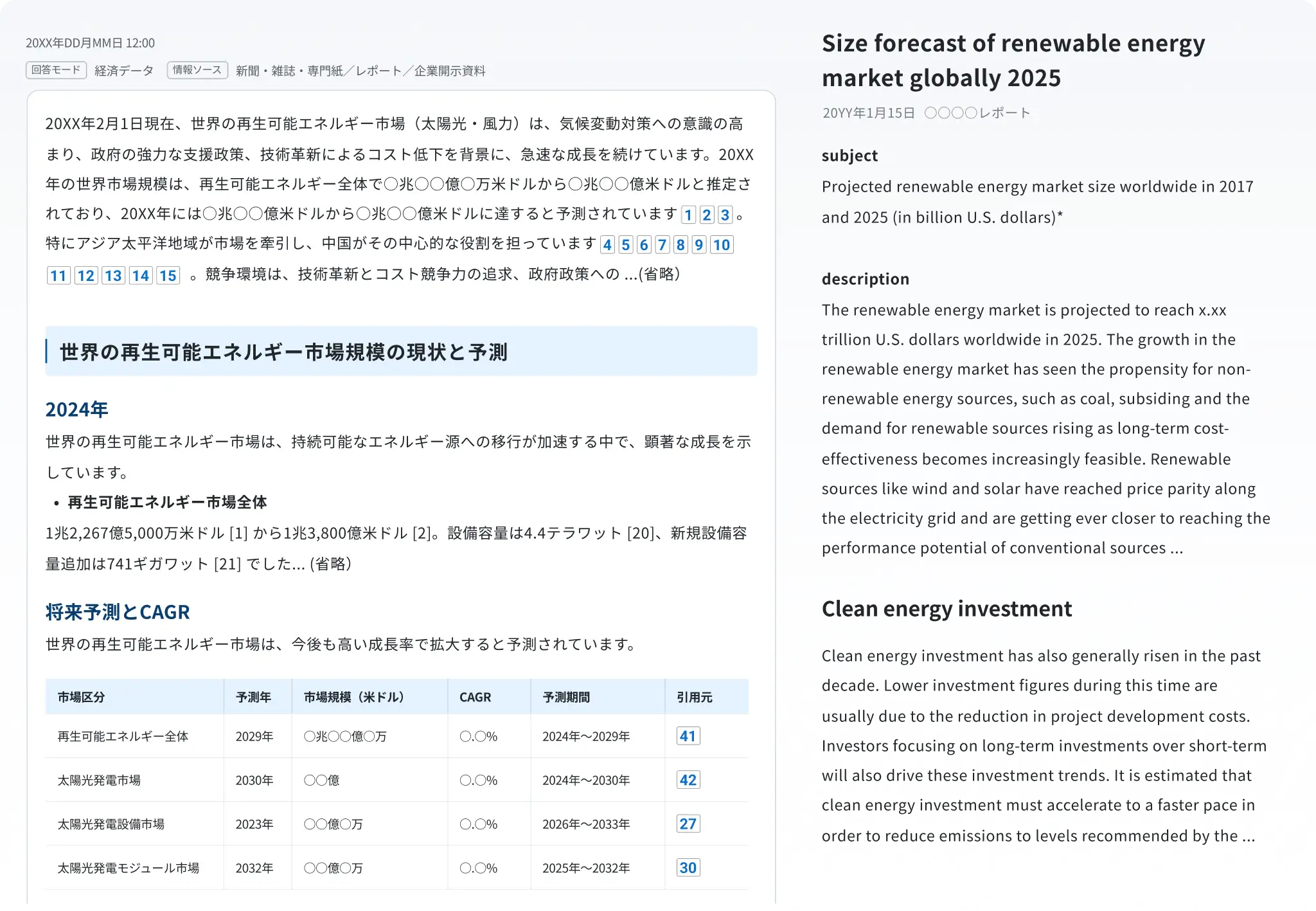Click the Clean energy investment heading

[x=947, y=609]
